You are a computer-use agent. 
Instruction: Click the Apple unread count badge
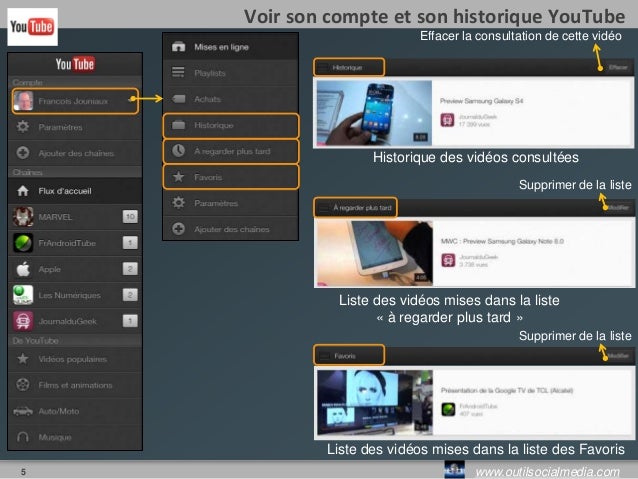pos(130,269)
